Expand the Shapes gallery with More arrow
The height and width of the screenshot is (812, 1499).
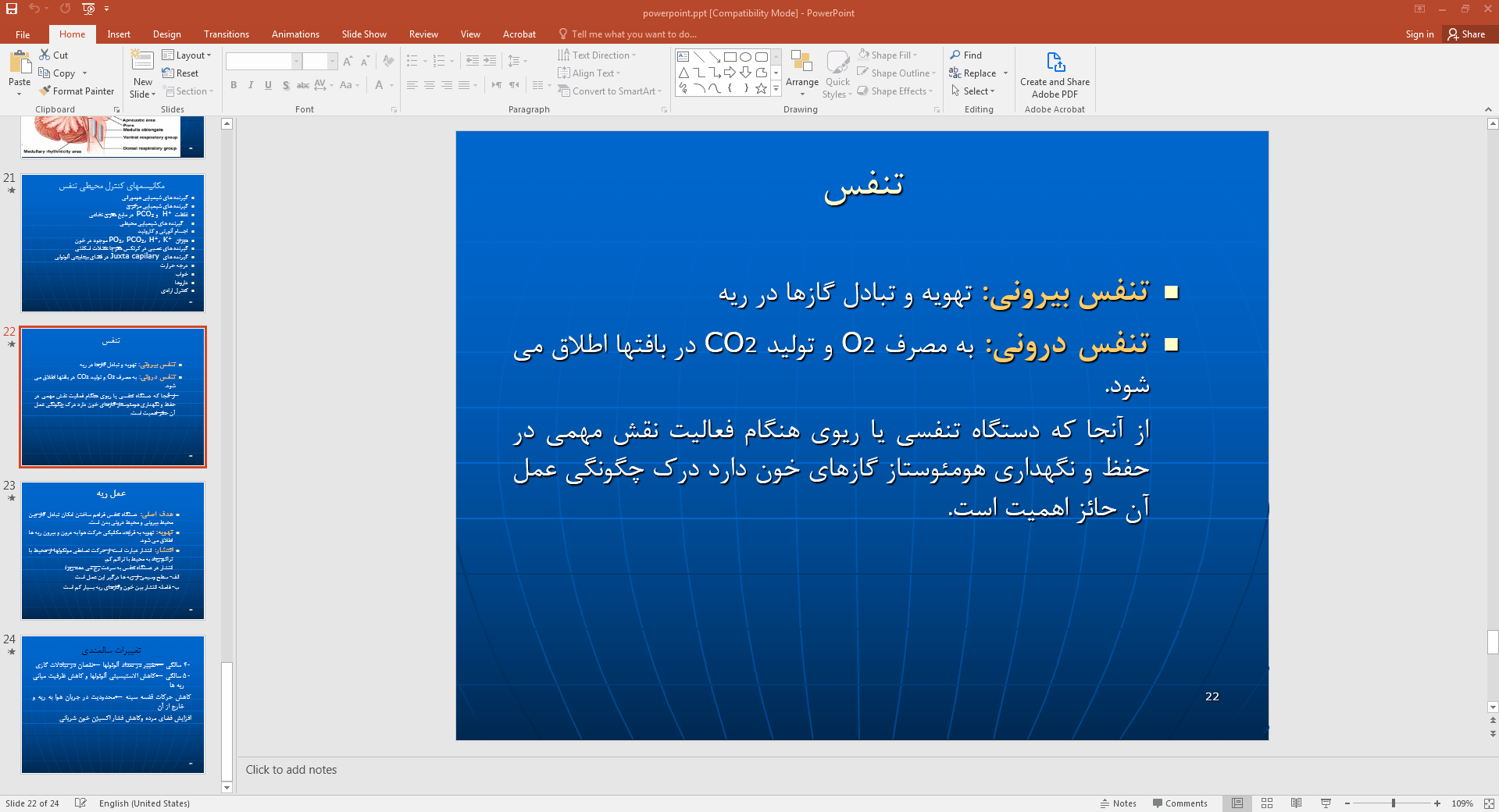point(776,88)
